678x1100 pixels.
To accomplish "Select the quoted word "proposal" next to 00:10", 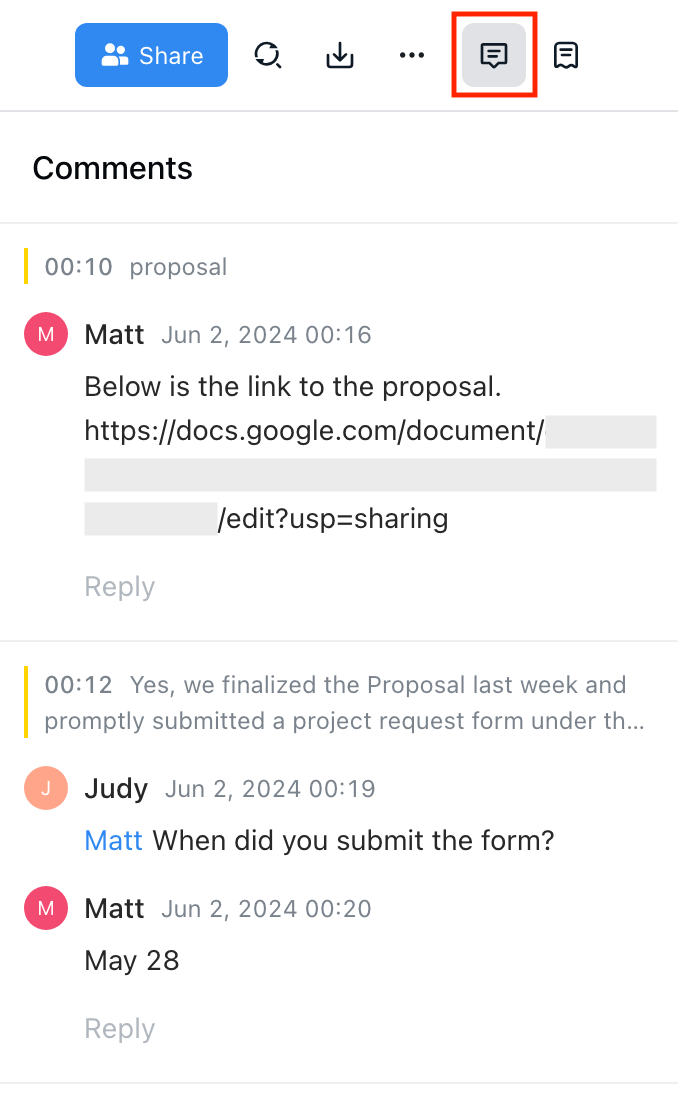I will [178, 267].
